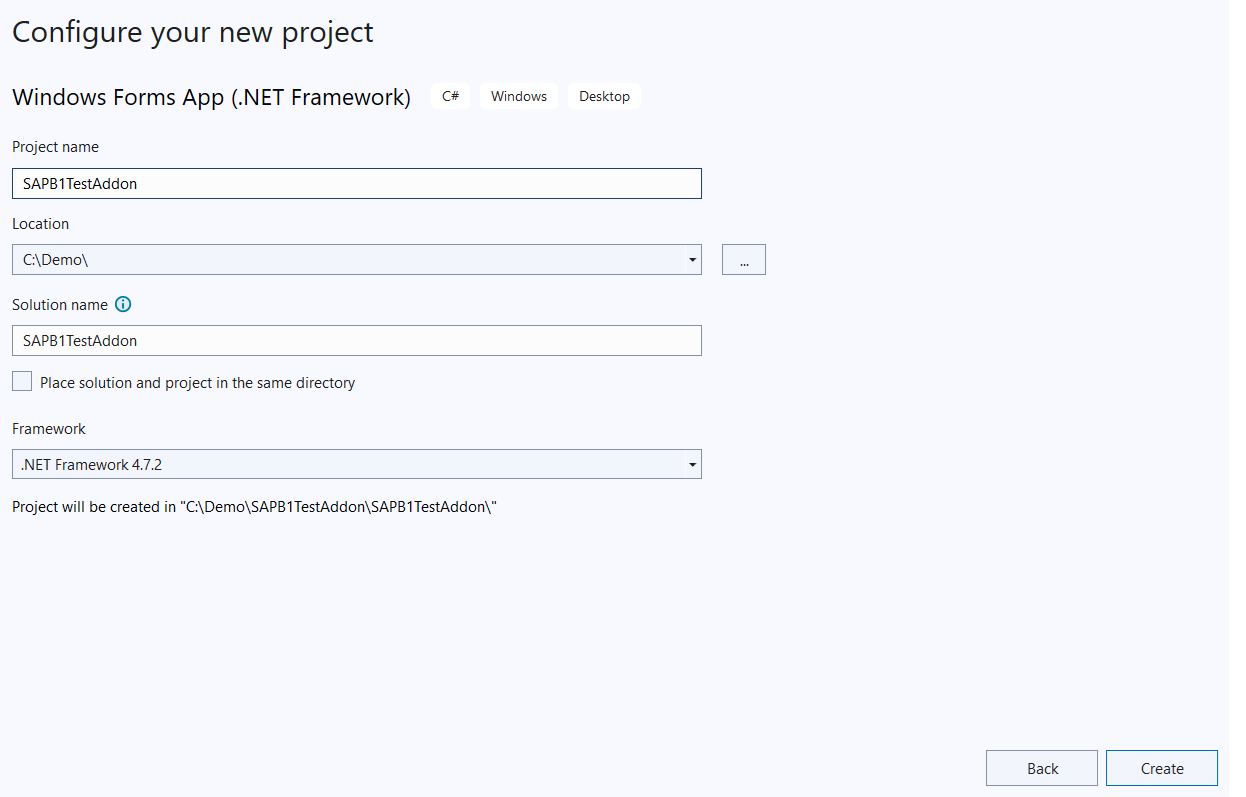Select the Desktop project type tag
Screen dimensions: 1246x797
tap(604, 96)
